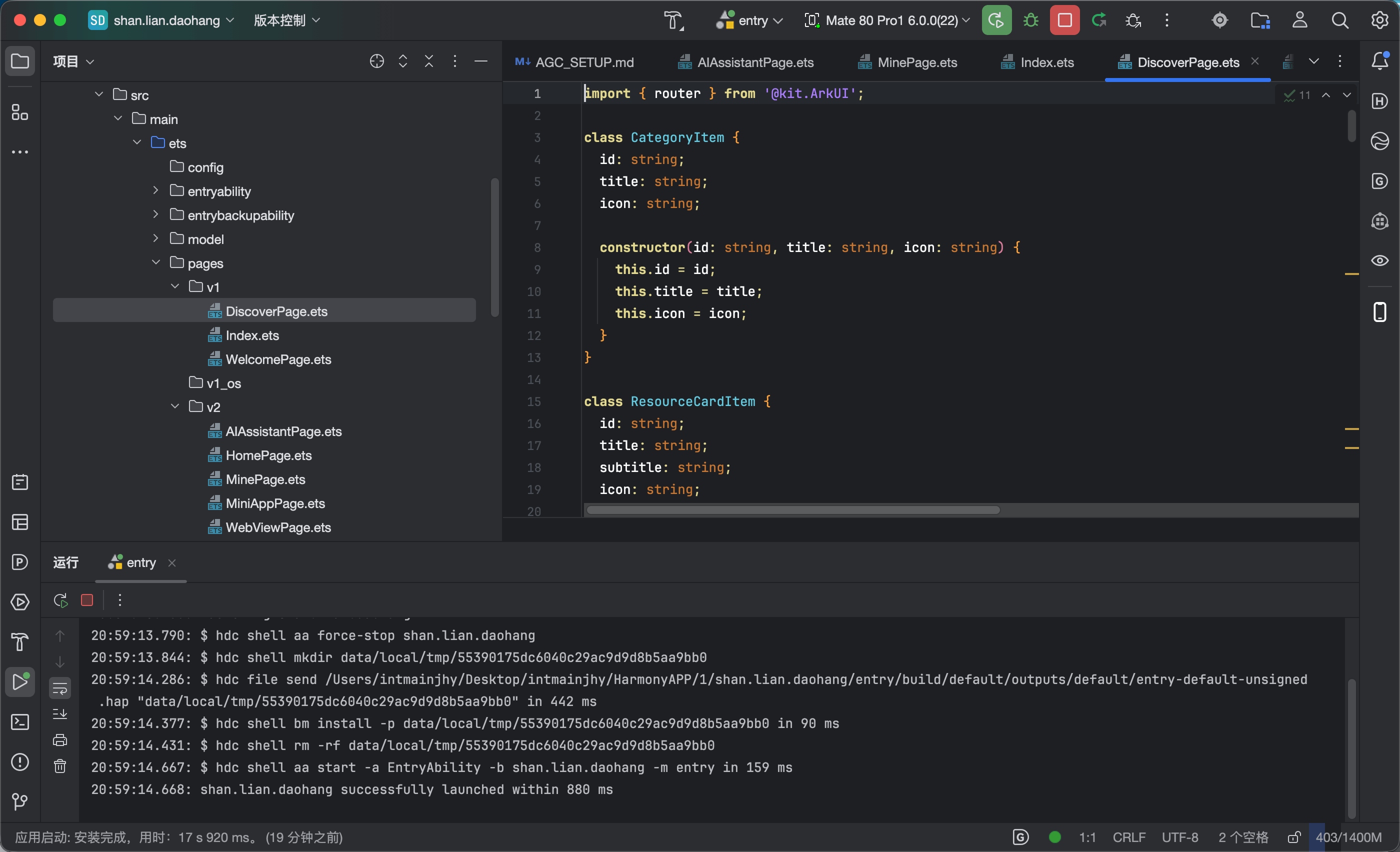
Task: Close the DiscoverPage.ets tab
Action: point(1255,61)
